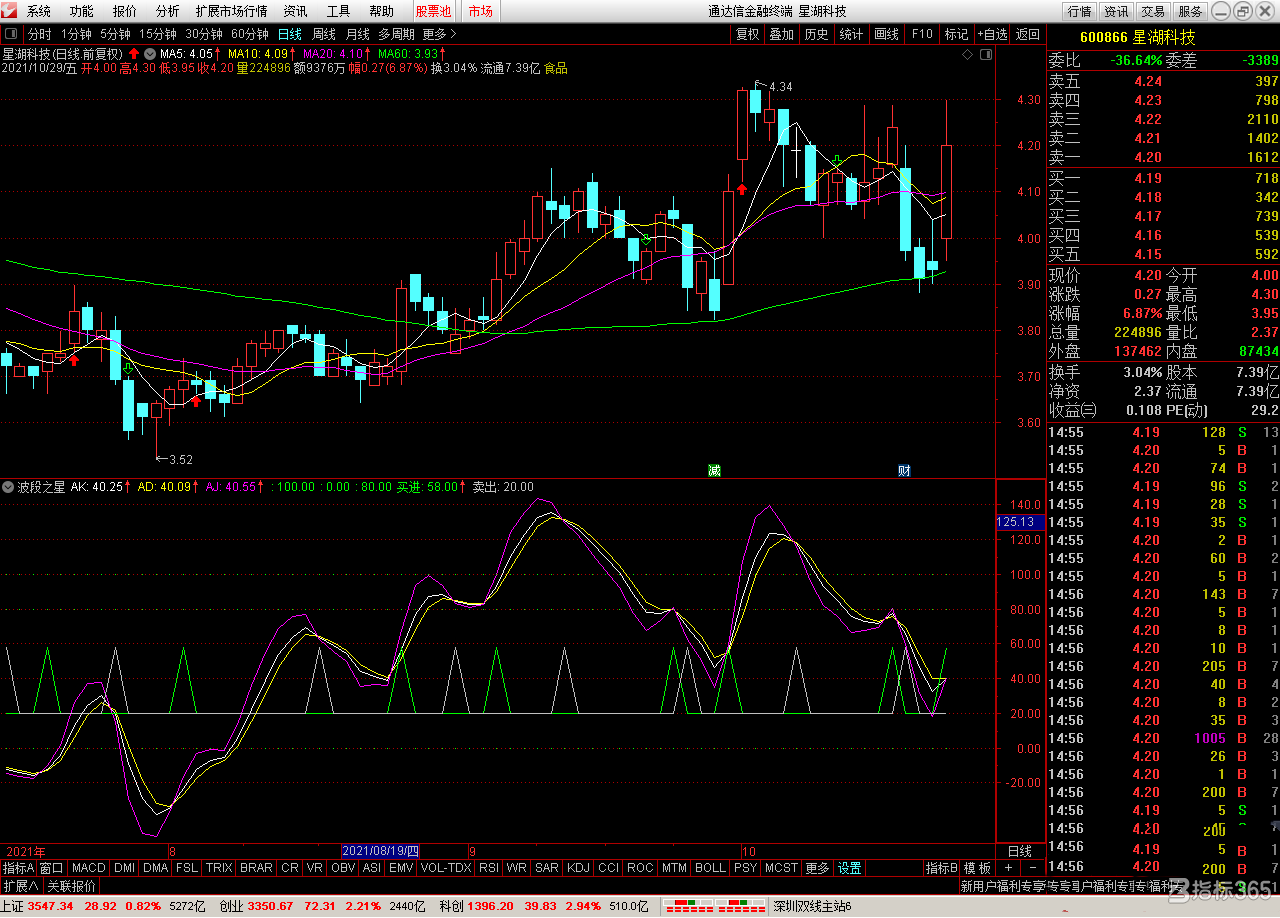
Task: Click the 财 marker on the chart
Action: pyautogui.click(x=904, y=470)
